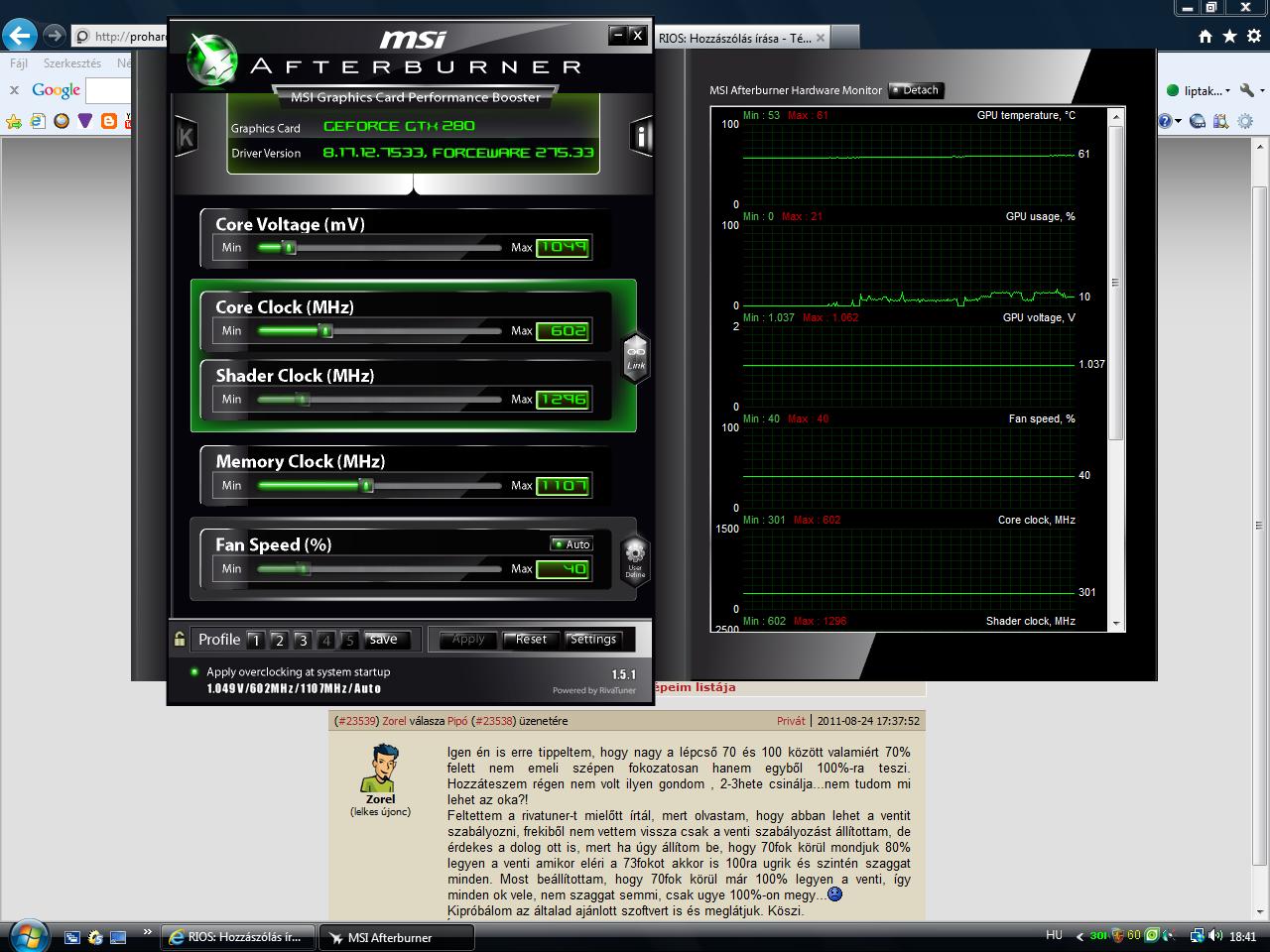Close the Google toolbar
Image resolution: width=1270 pixels, height=952 pixels.
point(14,90)
